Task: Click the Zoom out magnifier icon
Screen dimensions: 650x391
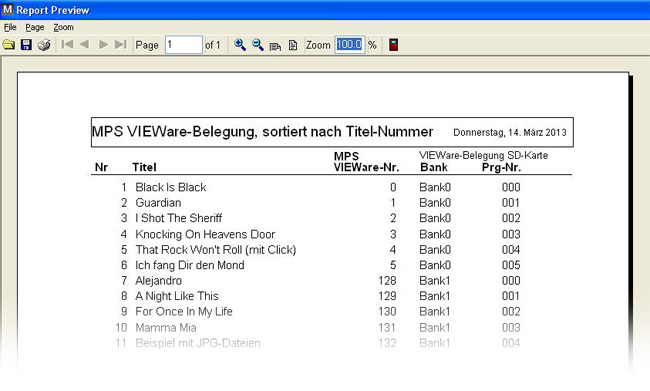Action: tap(258, 44)
